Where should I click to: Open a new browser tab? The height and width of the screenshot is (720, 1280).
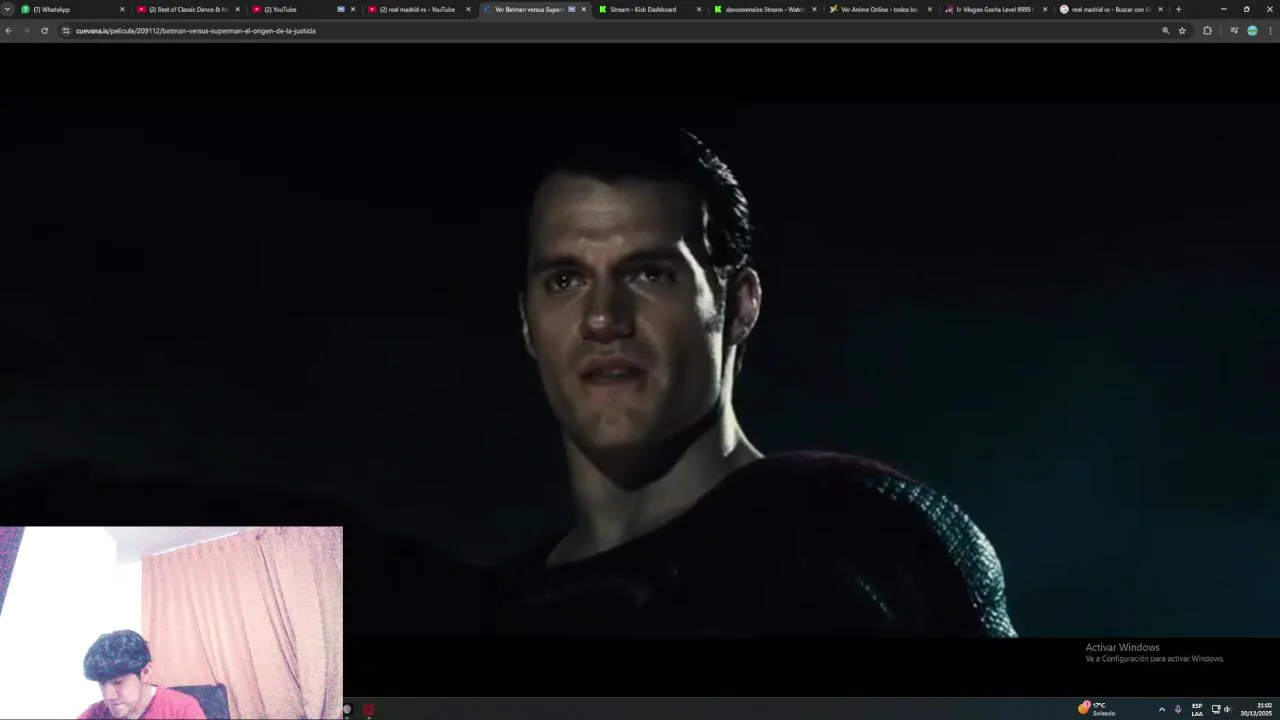click(x=1178, y=9)
